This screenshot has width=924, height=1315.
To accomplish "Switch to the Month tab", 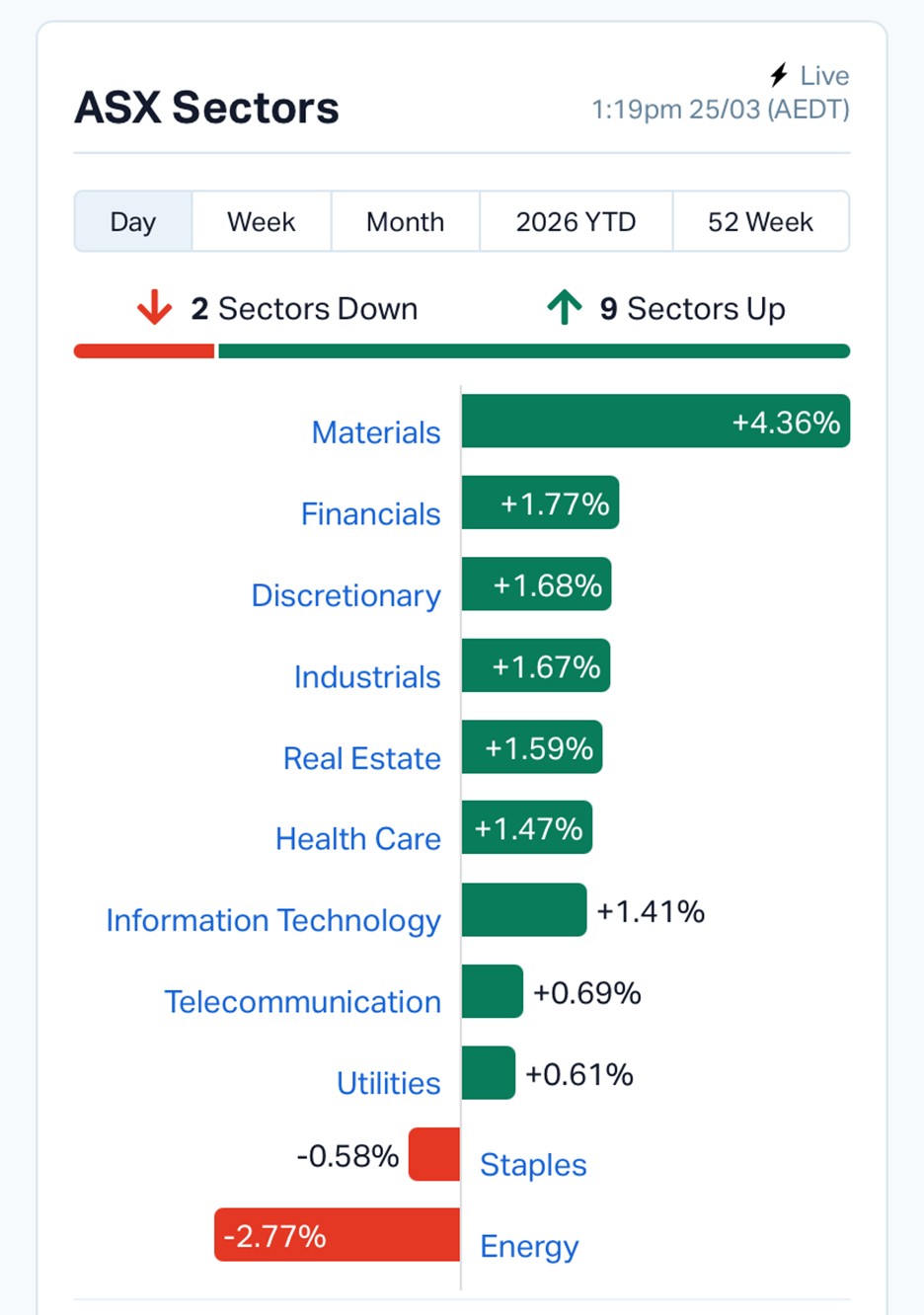I will click(405, 222).
